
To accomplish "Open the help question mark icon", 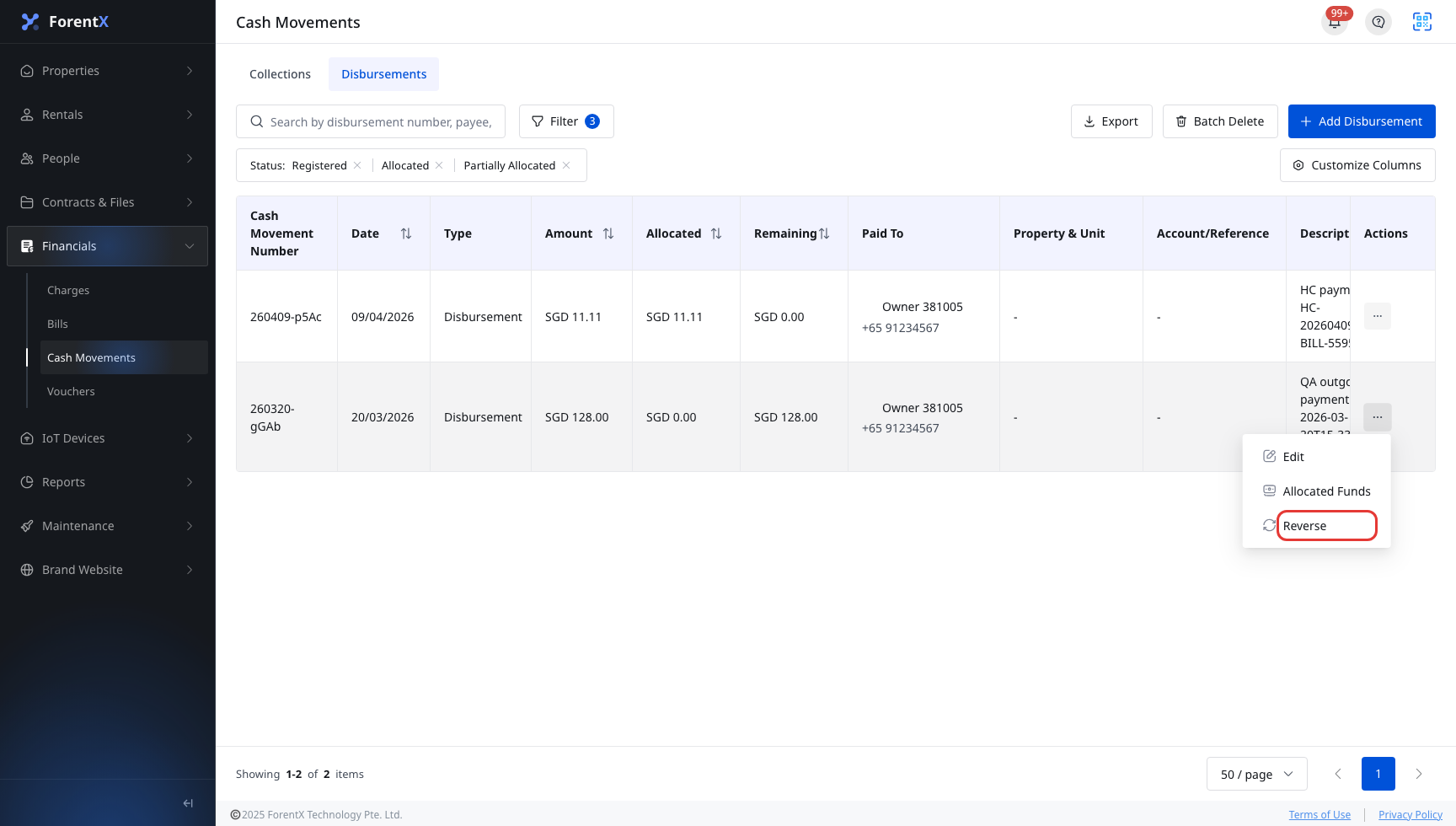I will (1378, 22).
